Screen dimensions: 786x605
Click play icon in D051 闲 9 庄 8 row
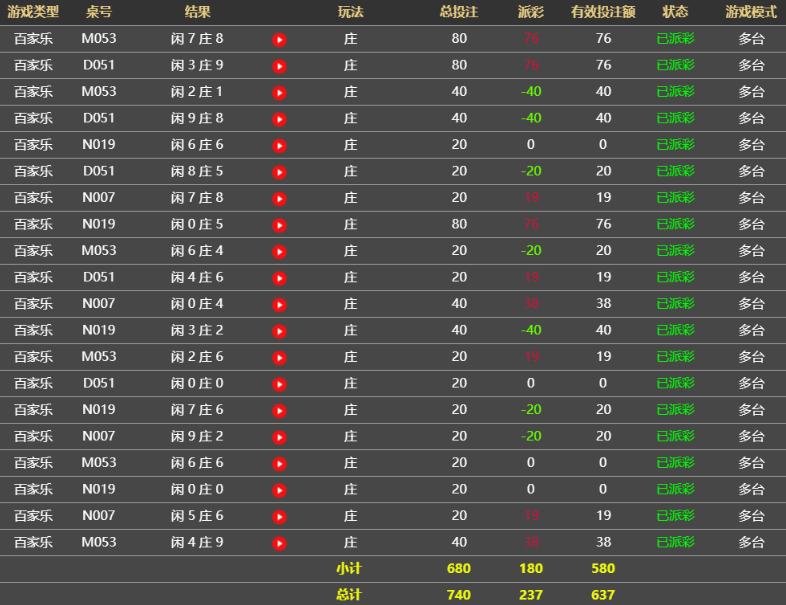(x=279, y=119)
